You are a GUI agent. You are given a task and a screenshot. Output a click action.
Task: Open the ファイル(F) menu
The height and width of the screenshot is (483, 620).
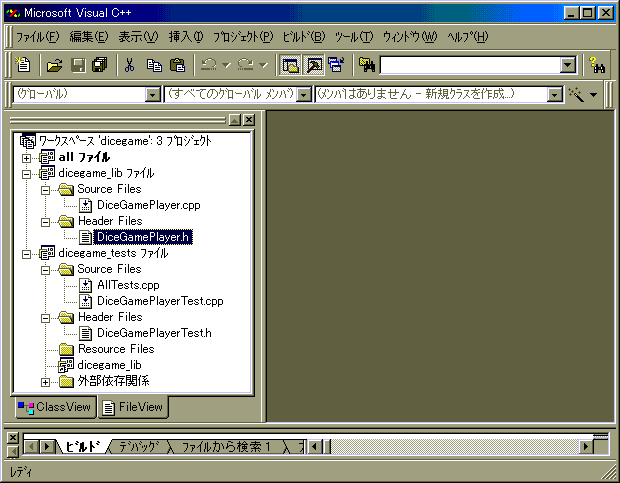coord(38,37)
